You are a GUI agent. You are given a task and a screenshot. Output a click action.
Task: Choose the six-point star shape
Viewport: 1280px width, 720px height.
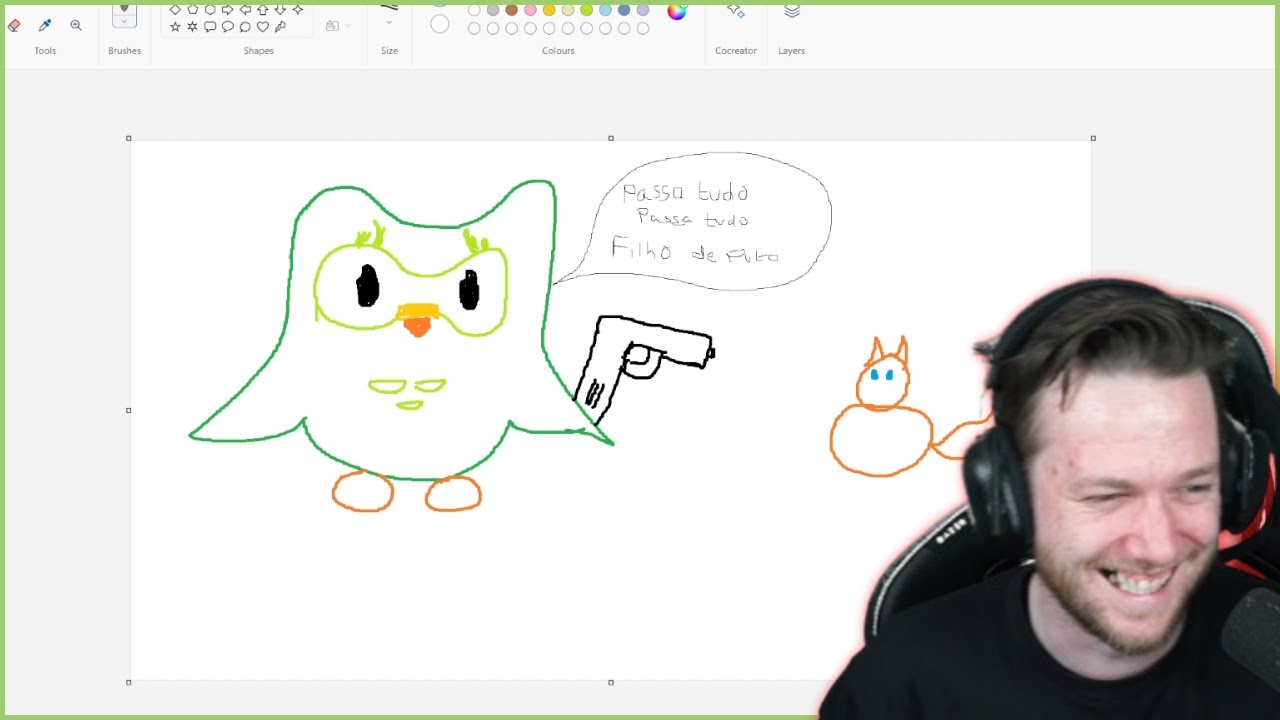(193, 27)
